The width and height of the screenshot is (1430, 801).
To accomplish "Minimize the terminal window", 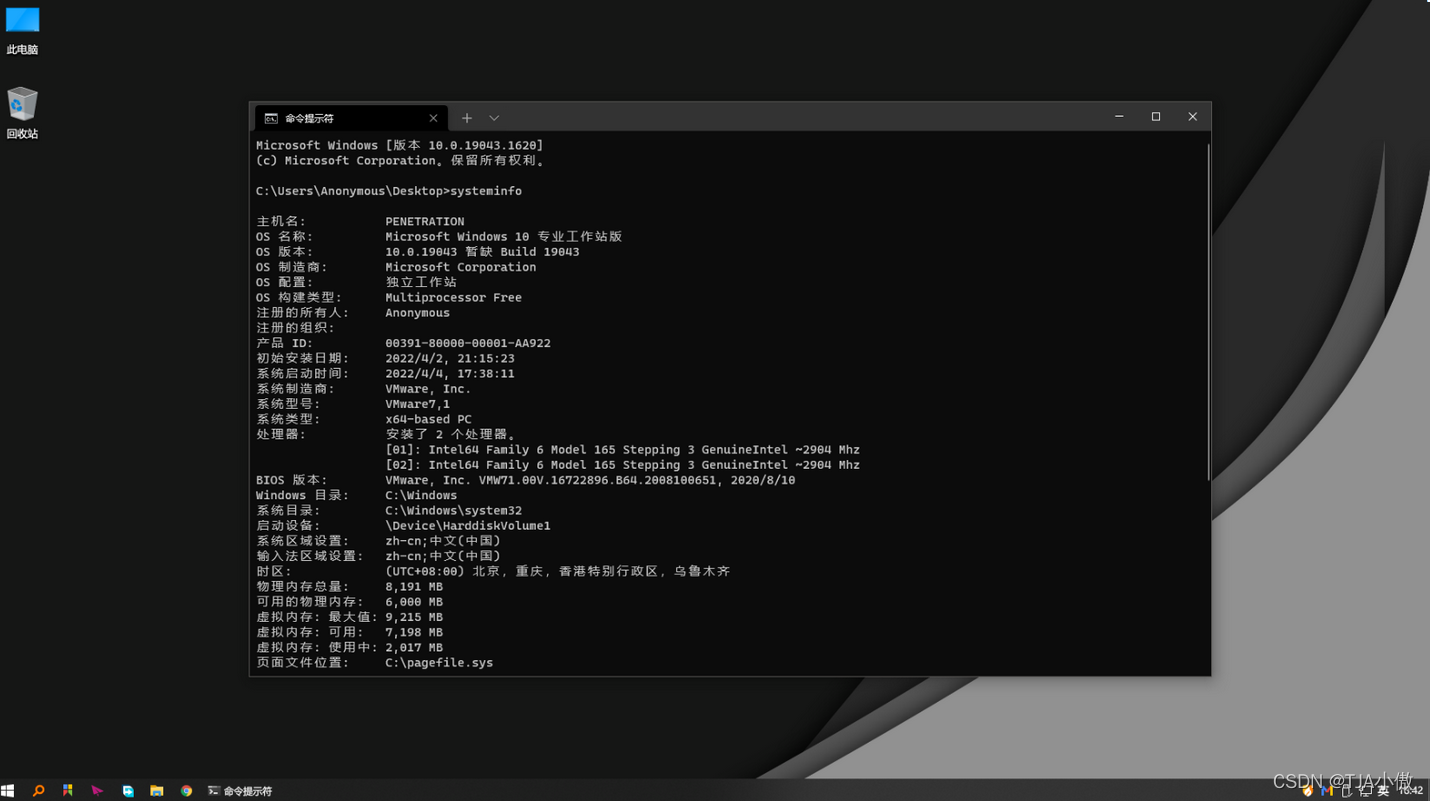I will (x=1119, y=117).
